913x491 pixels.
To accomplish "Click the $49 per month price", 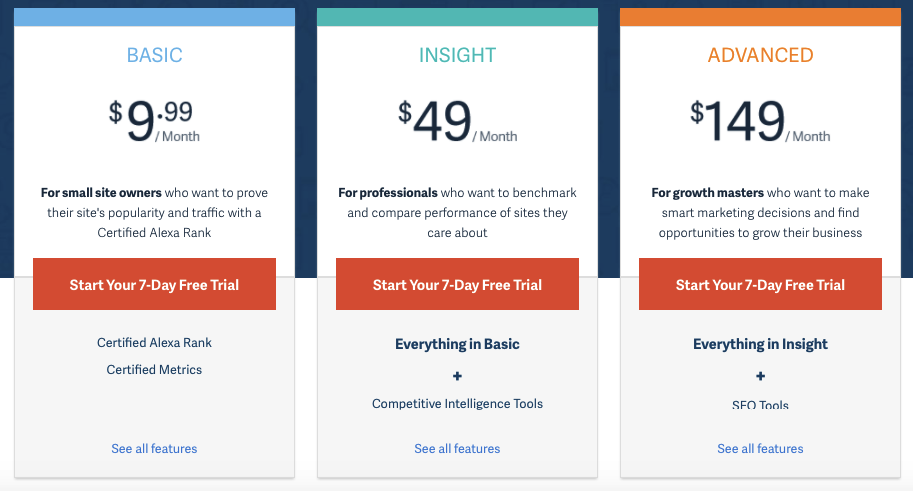I will click(x=457, y=122).
